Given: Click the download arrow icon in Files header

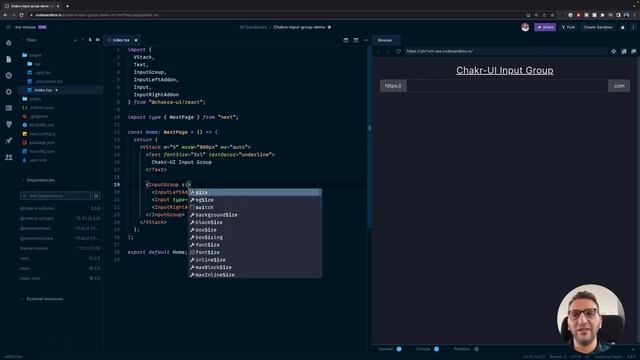Looking at the screenshot, I should click(x=75, y=40).
